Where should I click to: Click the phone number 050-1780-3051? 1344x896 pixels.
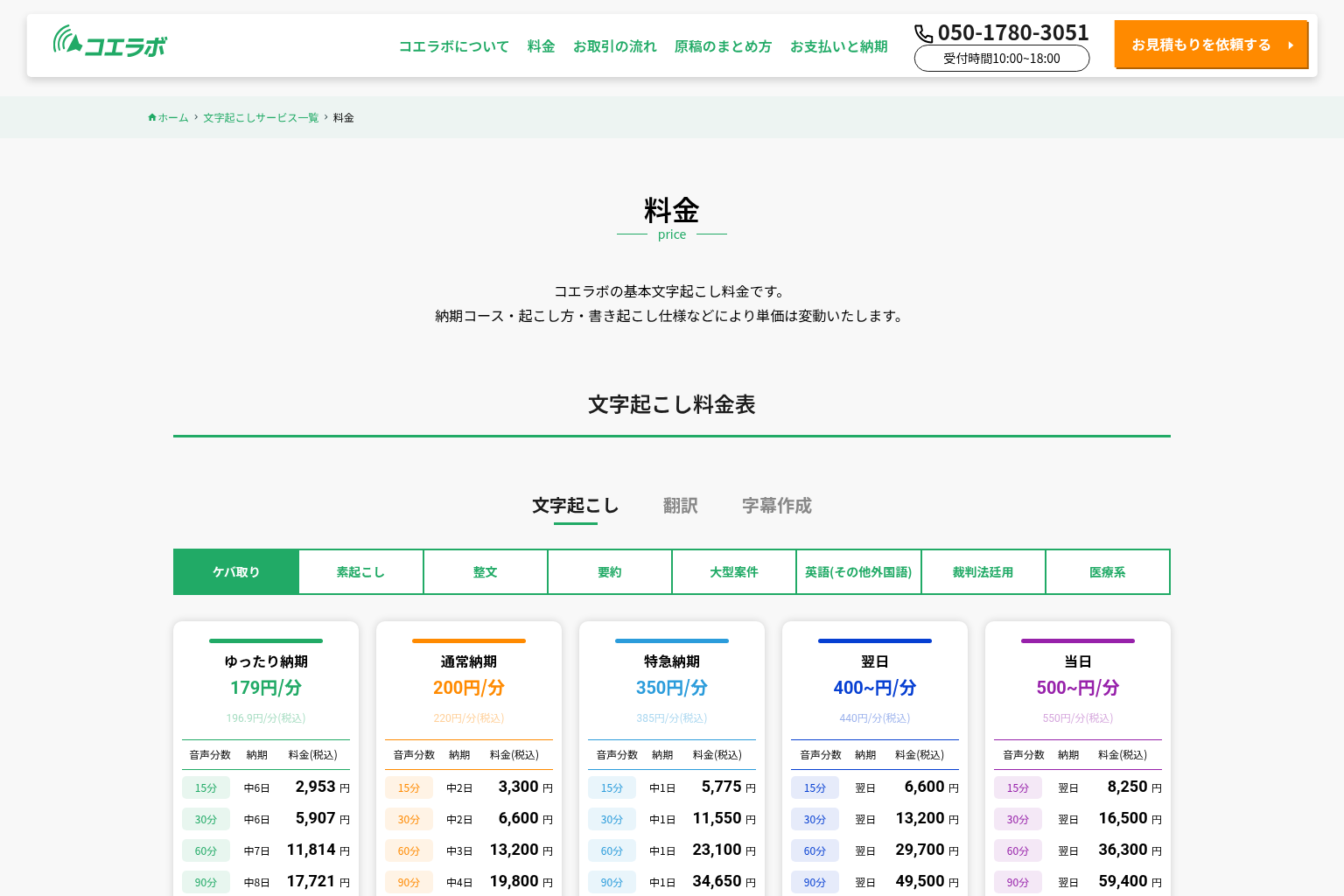point(1013,32)
